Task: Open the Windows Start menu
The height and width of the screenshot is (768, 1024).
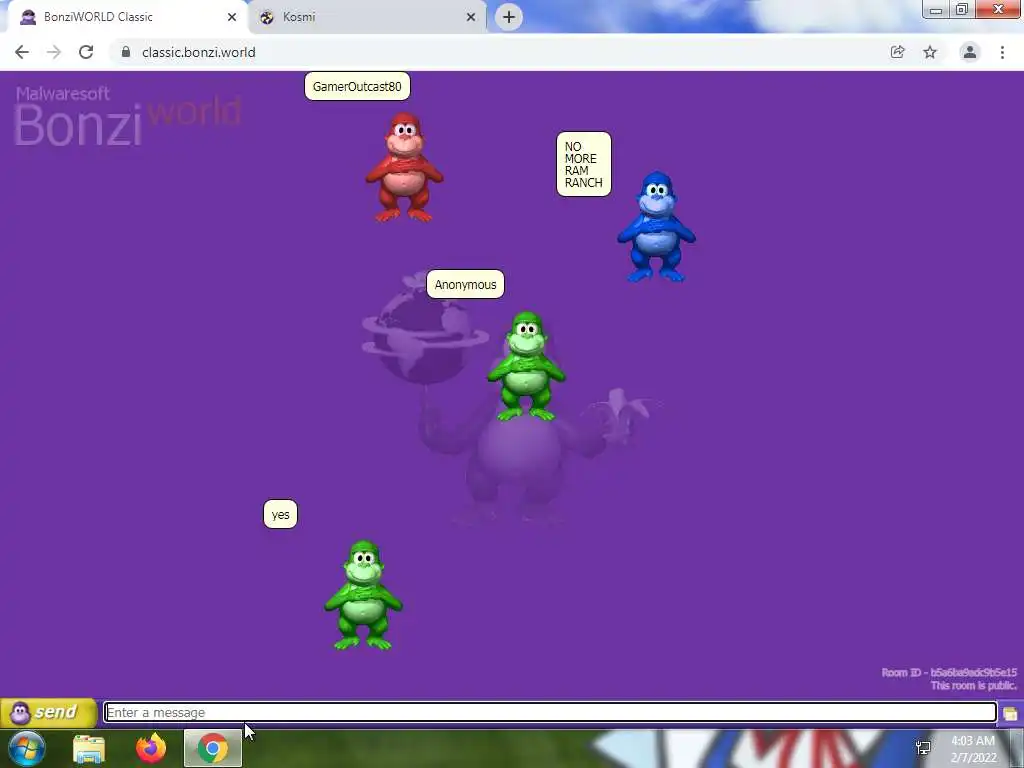Action: 27,748
